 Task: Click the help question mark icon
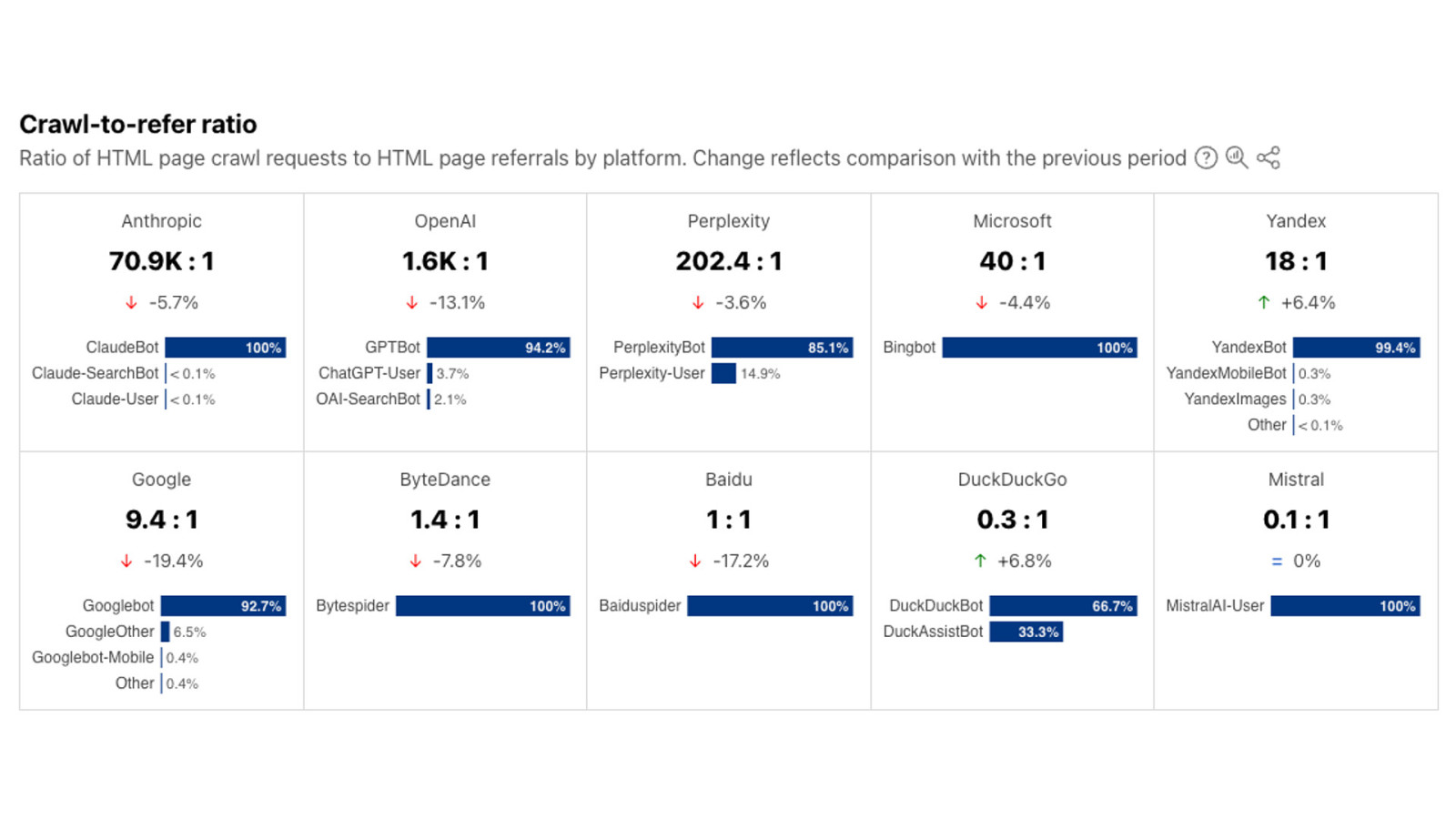[x=1206, y=158]
